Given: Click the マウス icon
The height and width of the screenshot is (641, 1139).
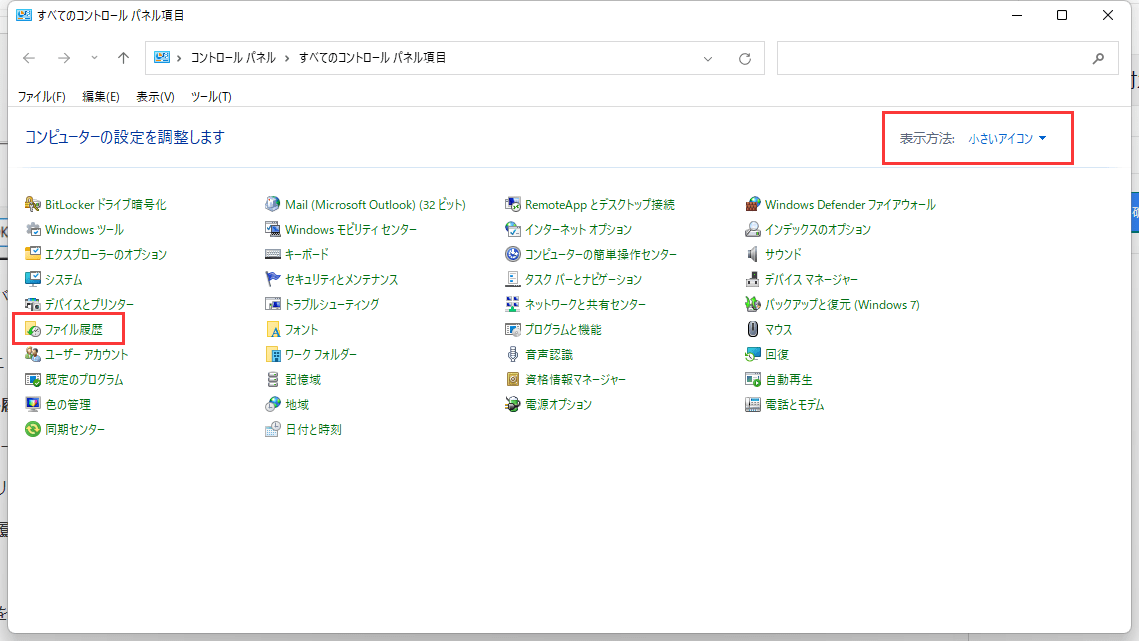Looking at the screenshot, I should click(x=753, y=329).
